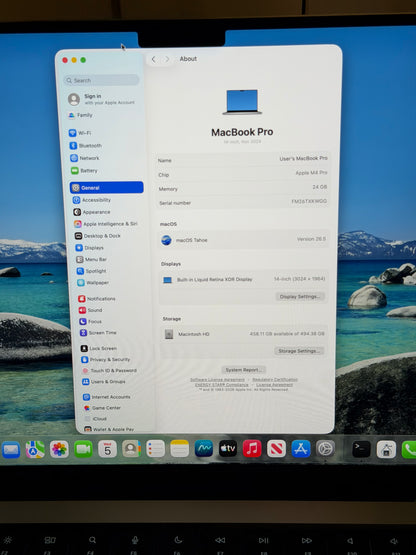Screen dimensions: 416x555
Task: Select Desktop & Dock in sidebar
Action: tap(98, 236)
